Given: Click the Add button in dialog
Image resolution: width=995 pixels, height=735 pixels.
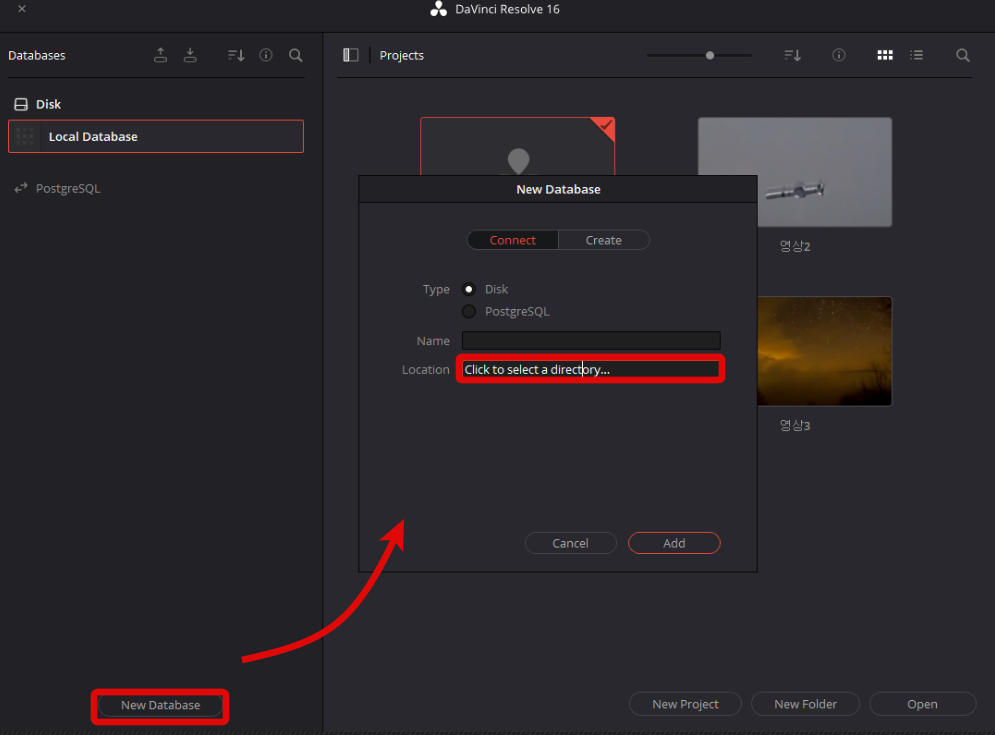Looking at the screenshot, I should click(674, 543).
